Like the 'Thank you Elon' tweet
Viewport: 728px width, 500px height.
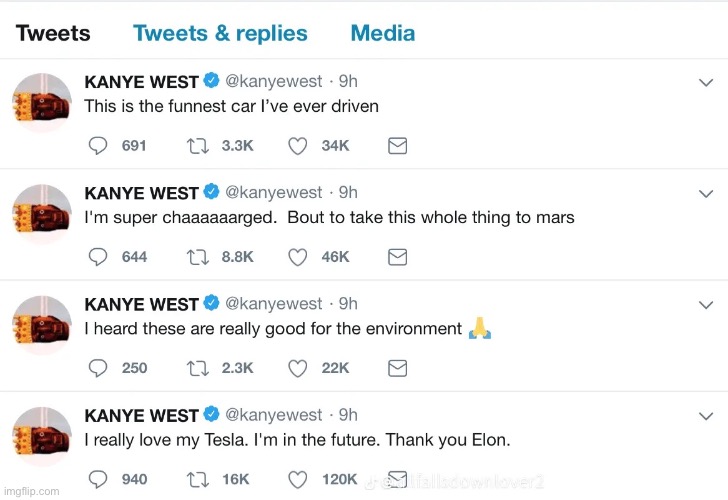coord(296,479)
